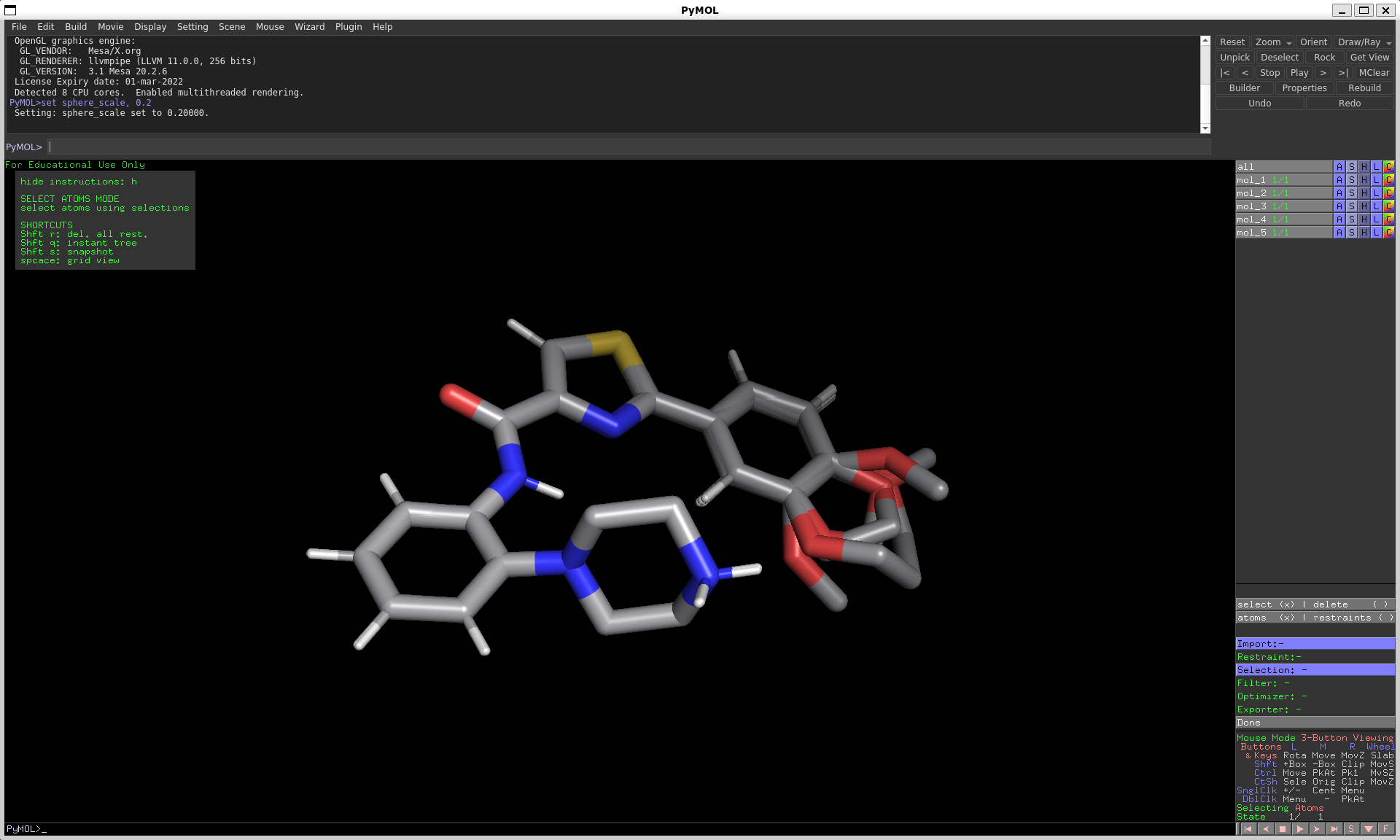Screen dimensions: 1400x840
Task: Expand the Optimizer section
Action: coord(1315,696)
